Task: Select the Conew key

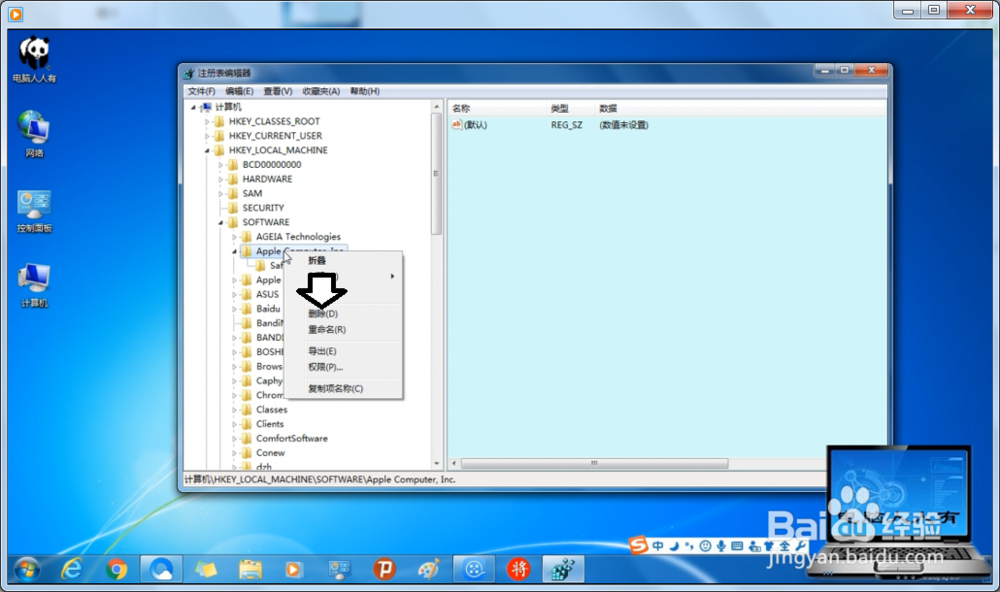Action: click(270, 453)
